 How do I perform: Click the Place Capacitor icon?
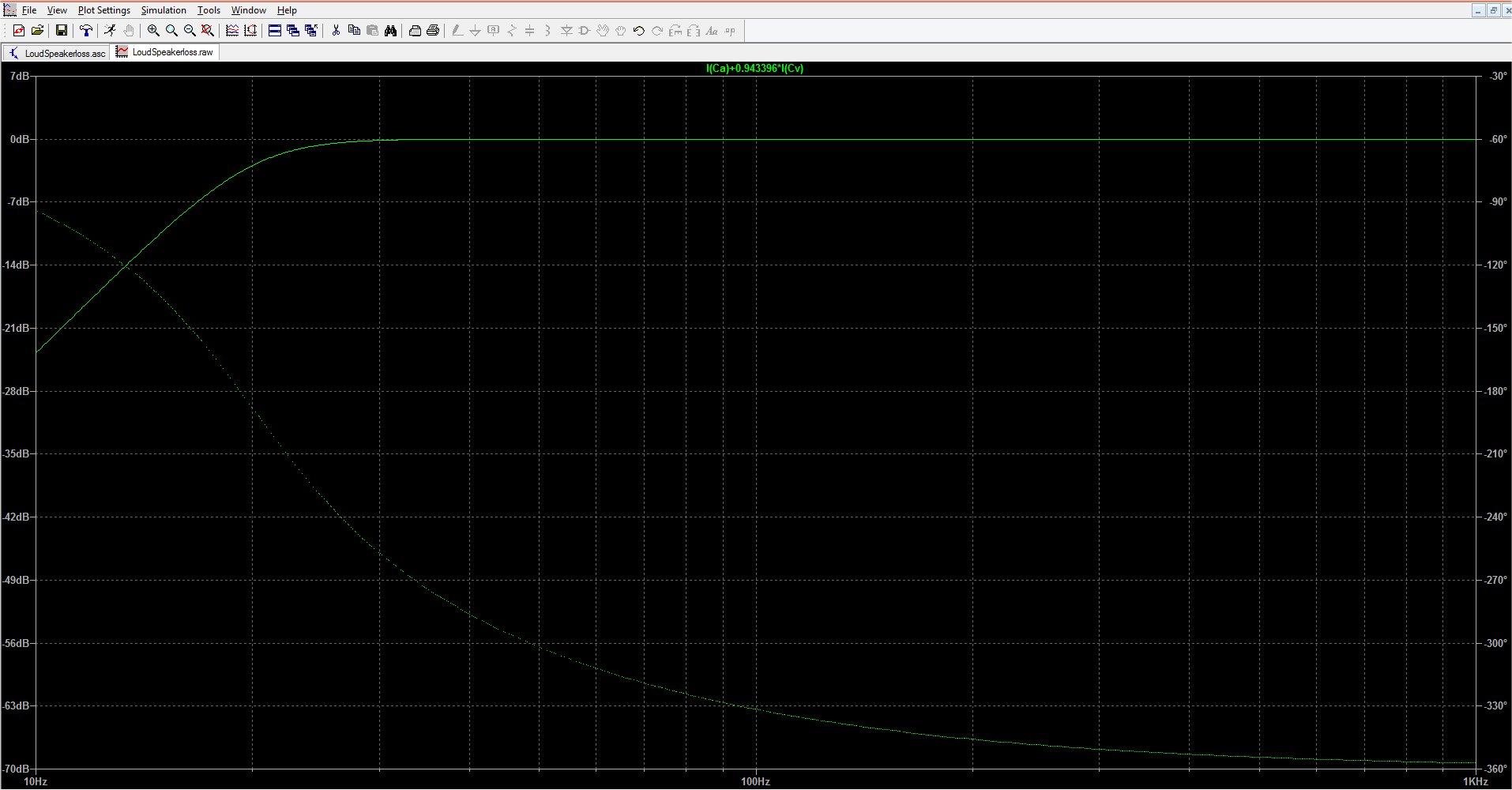point(529,31)
